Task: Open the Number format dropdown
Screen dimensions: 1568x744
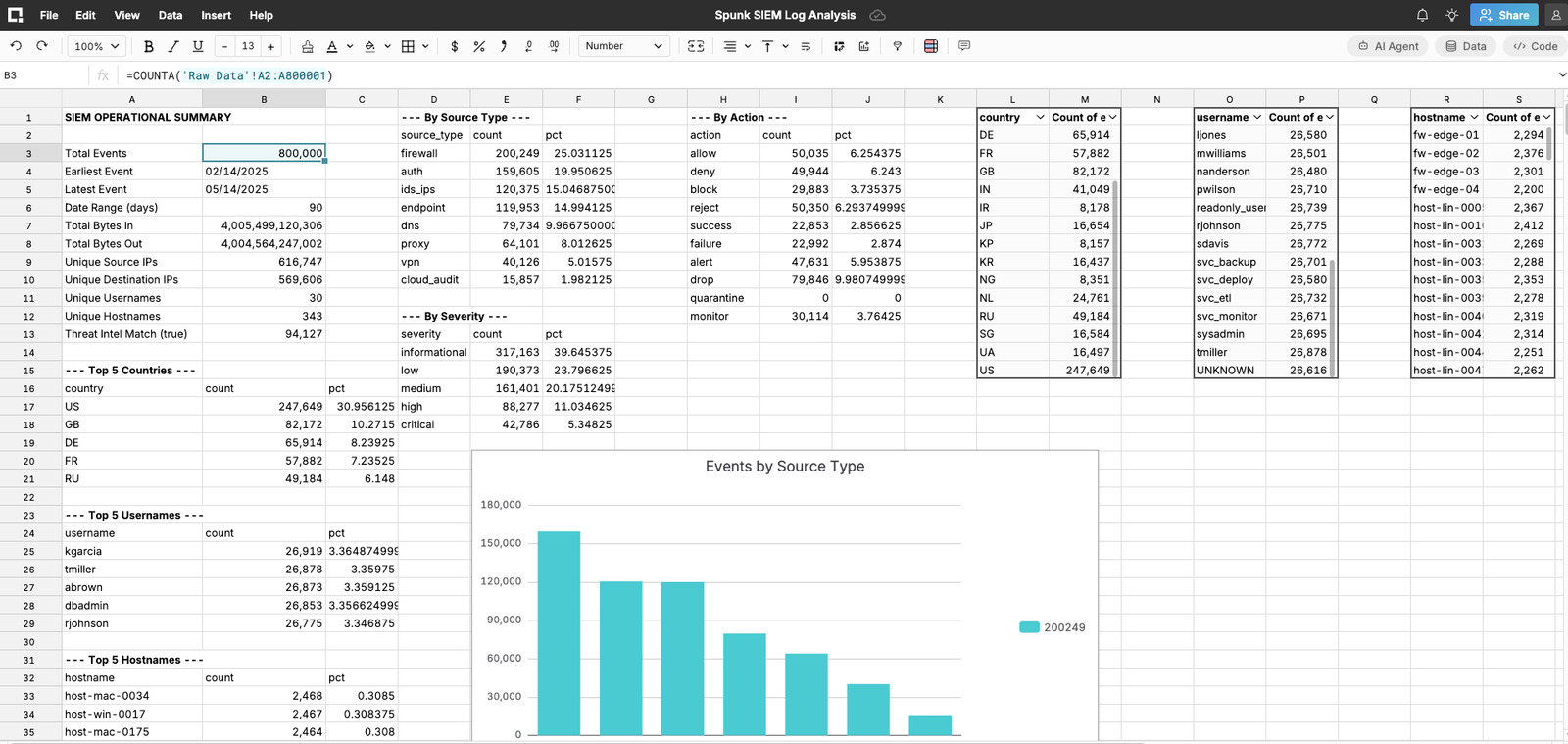Action: [624, 46]
